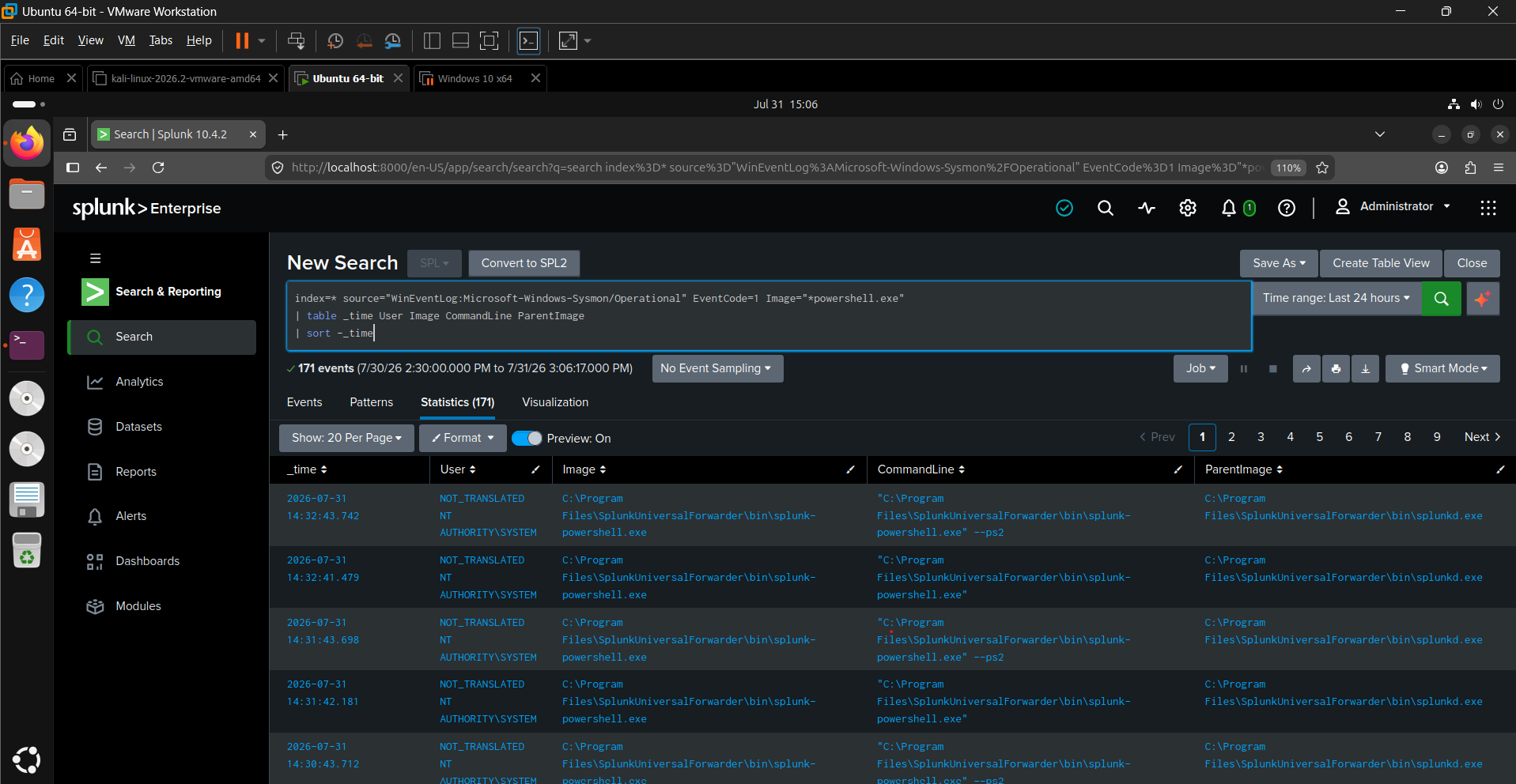Change the Smart Mode search mode dropdown

click(1442, 368)
